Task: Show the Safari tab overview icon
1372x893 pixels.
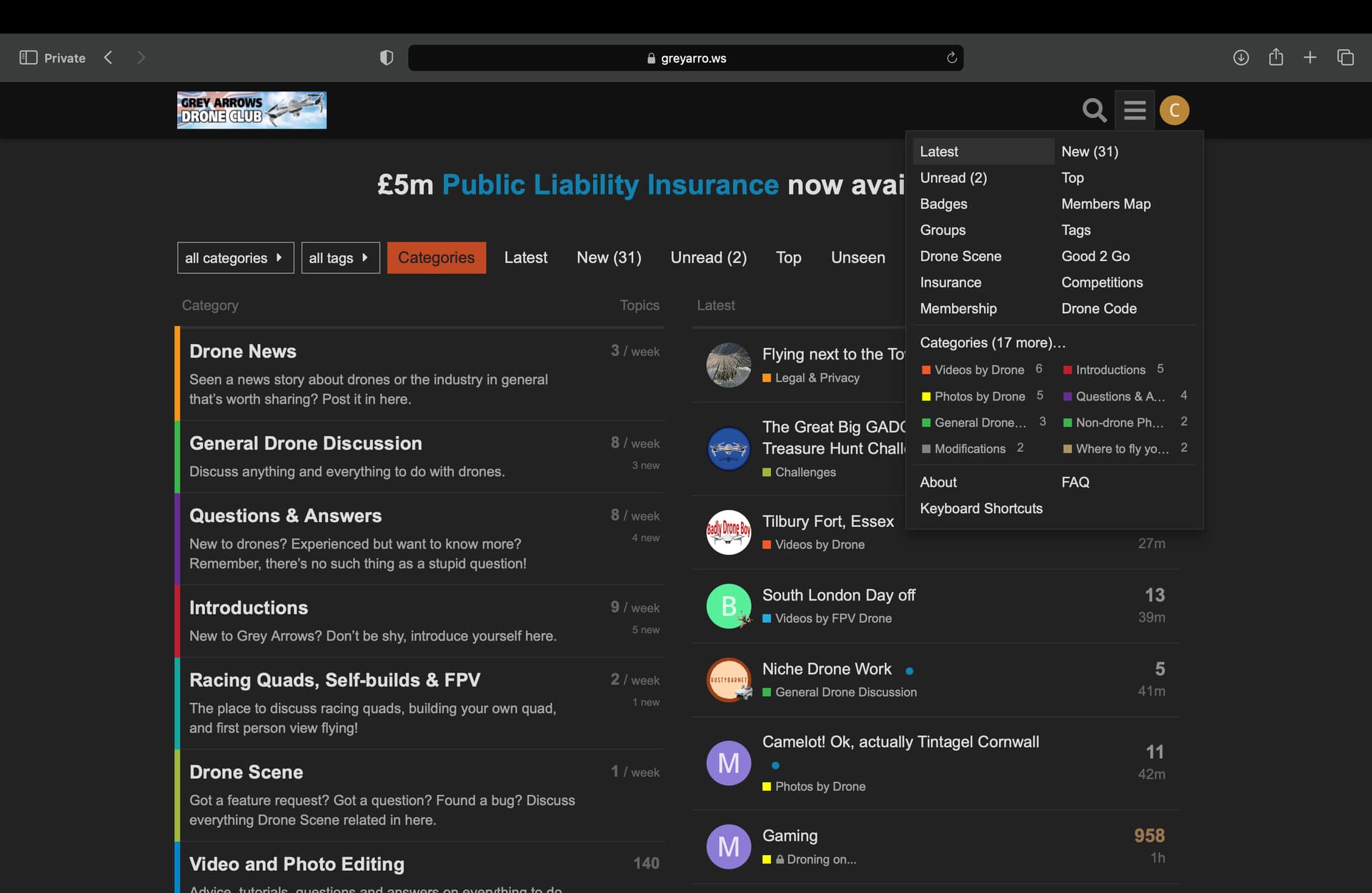Action: click(1345, 58)
